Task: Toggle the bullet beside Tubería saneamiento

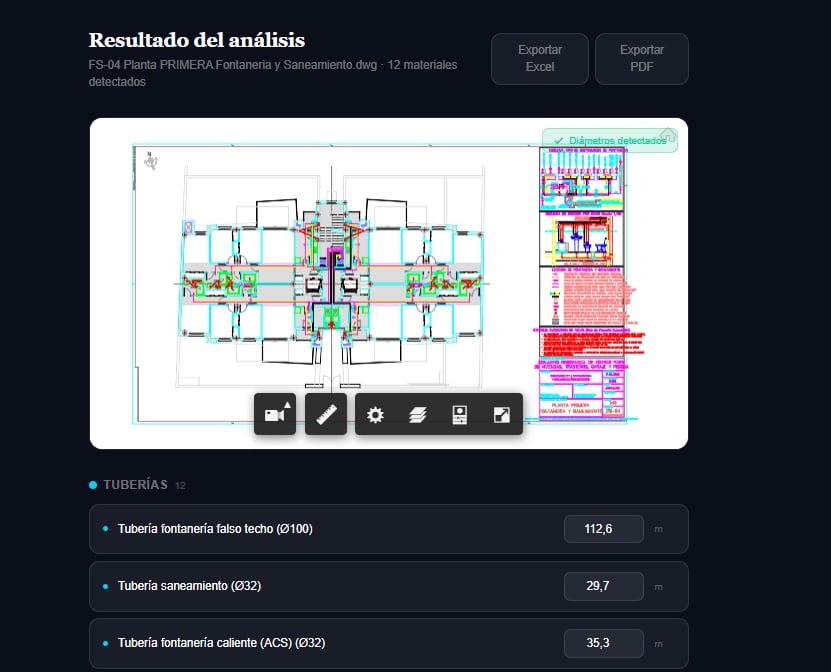Action: [108, 586]
